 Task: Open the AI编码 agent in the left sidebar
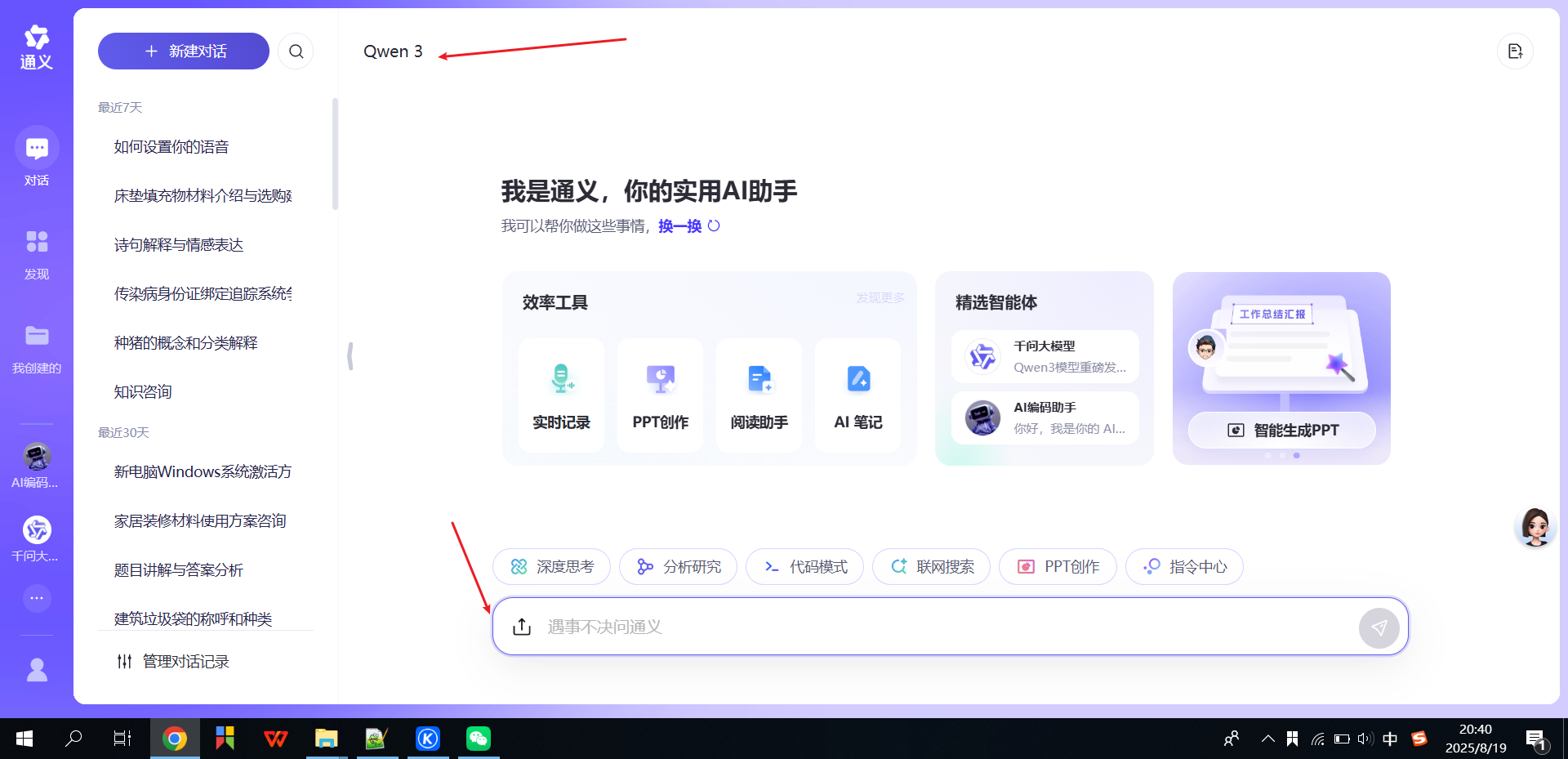click(37, 466)
